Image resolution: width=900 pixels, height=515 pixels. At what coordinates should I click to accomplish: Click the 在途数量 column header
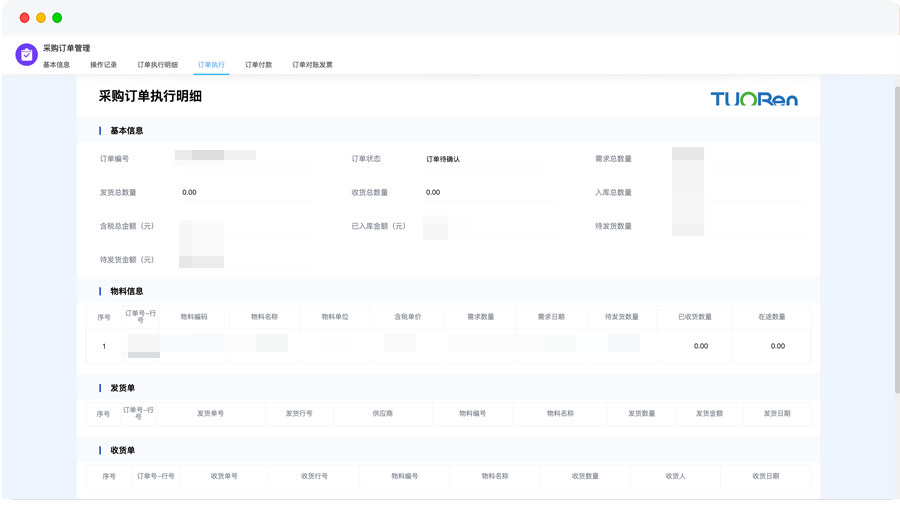772,317
